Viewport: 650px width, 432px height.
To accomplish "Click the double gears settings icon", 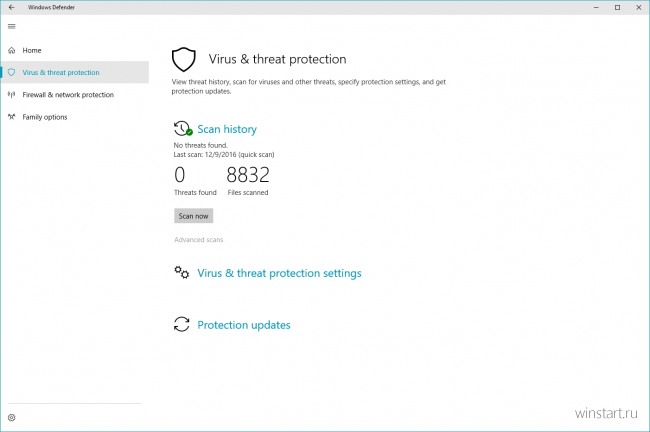I will (182, 273).
